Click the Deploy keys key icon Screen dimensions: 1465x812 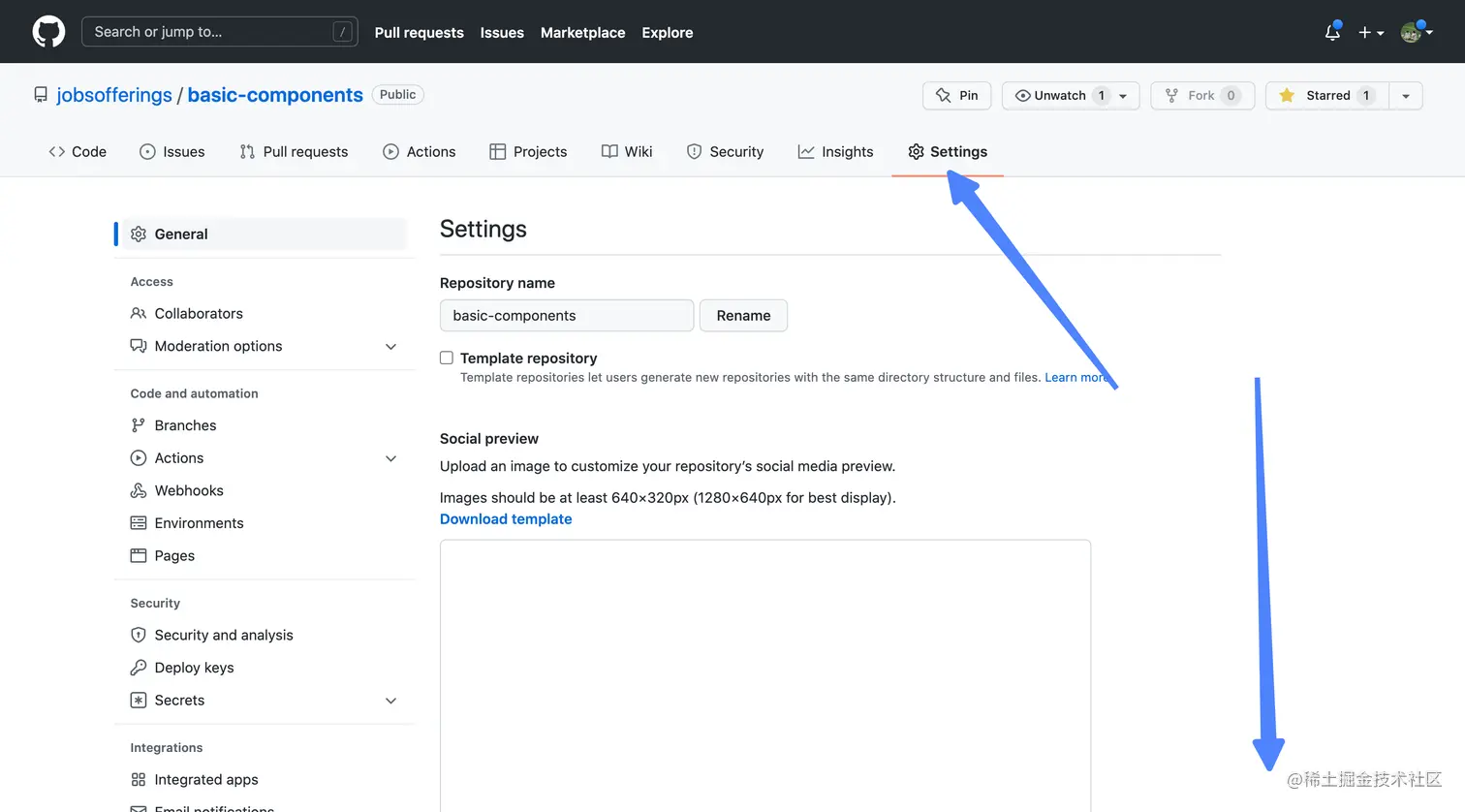click(x=139, y=668)
